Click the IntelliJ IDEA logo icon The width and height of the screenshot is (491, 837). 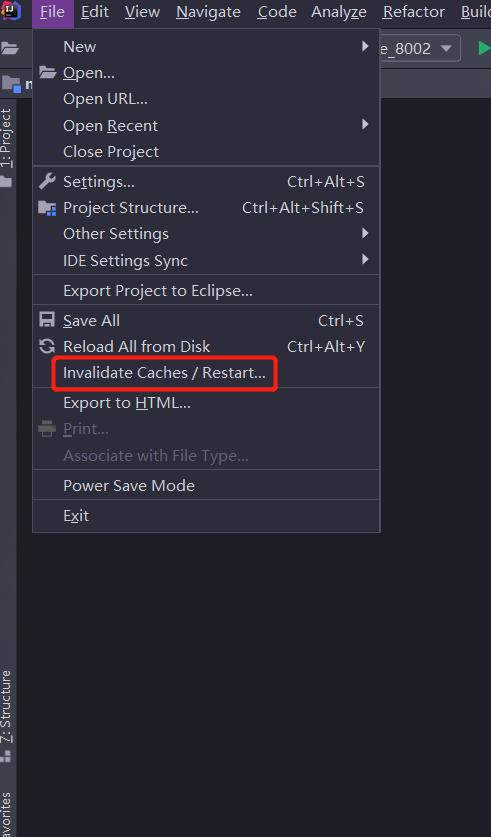coord(11,11)
